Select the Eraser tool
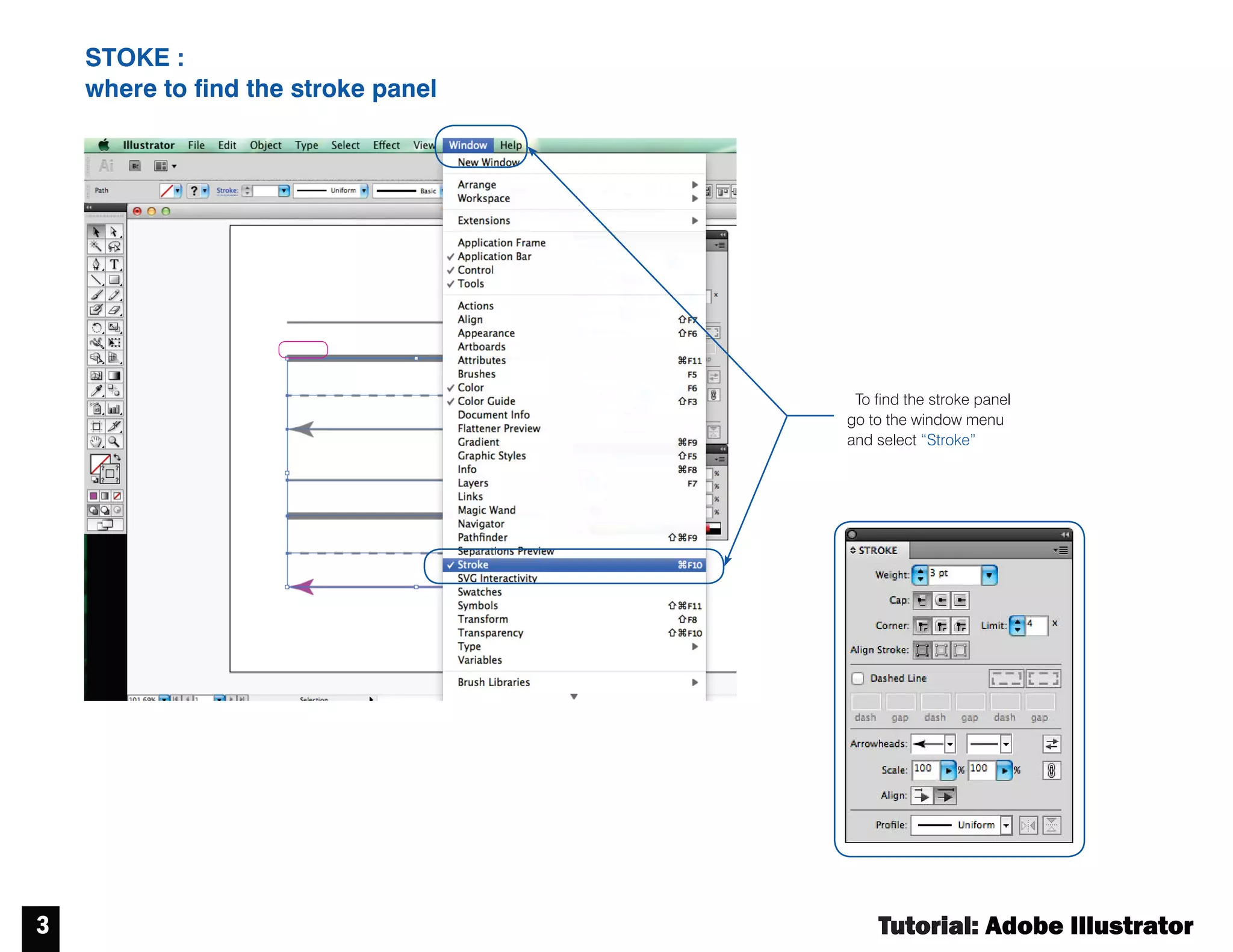 (x=114, y=309)
